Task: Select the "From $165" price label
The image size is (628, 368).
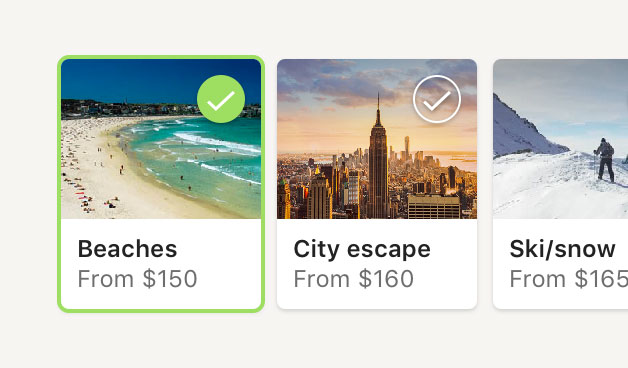Action: (x=569, y=279)
